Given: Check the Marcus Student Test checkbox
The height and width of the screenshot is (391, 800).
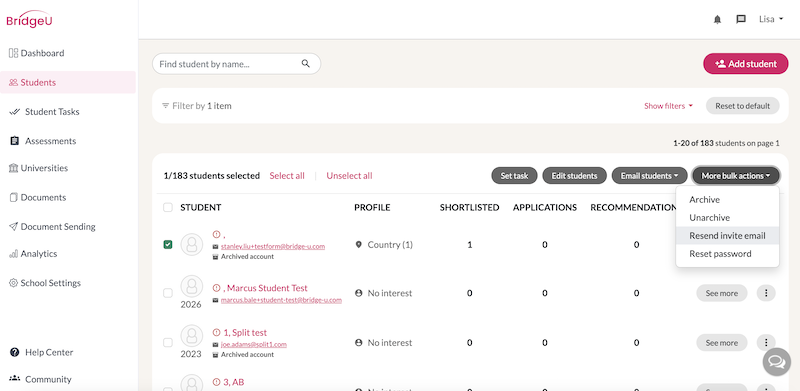Looking at the screenshot, I should pos(168,293).
